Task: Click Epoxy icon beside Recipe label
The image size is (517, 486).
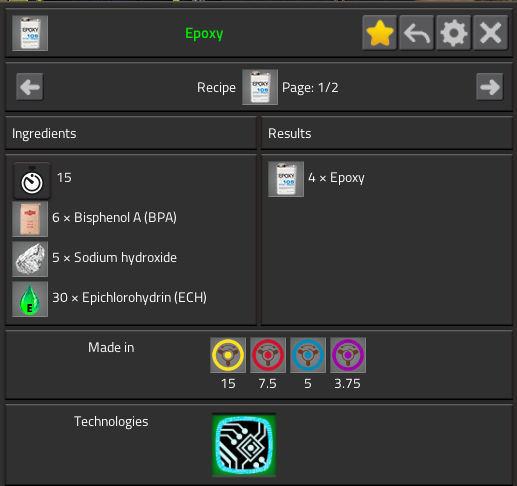Action: tap(260, 87)
